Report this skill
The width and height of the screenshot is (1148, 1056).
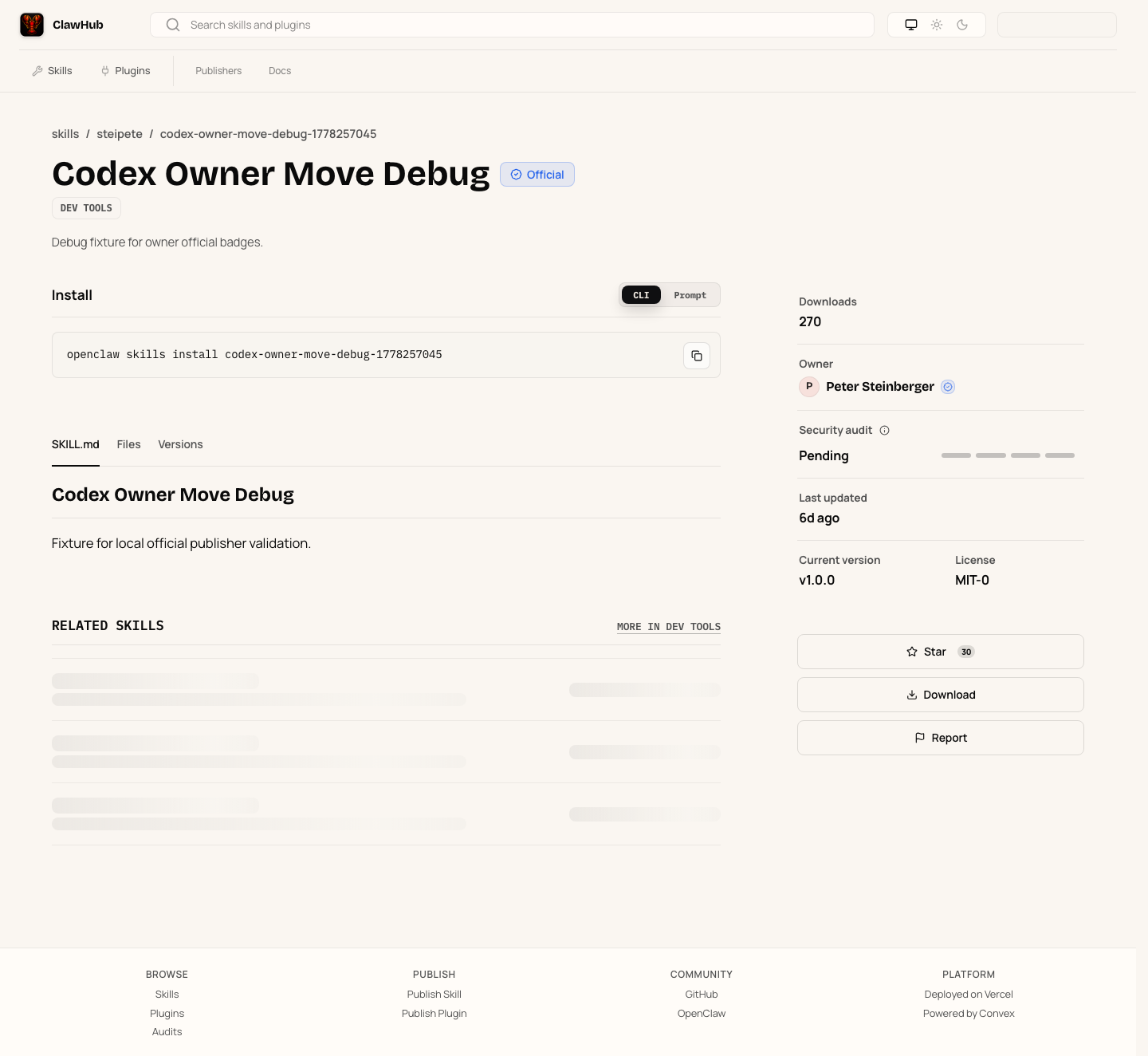click(x=941, y=738)
